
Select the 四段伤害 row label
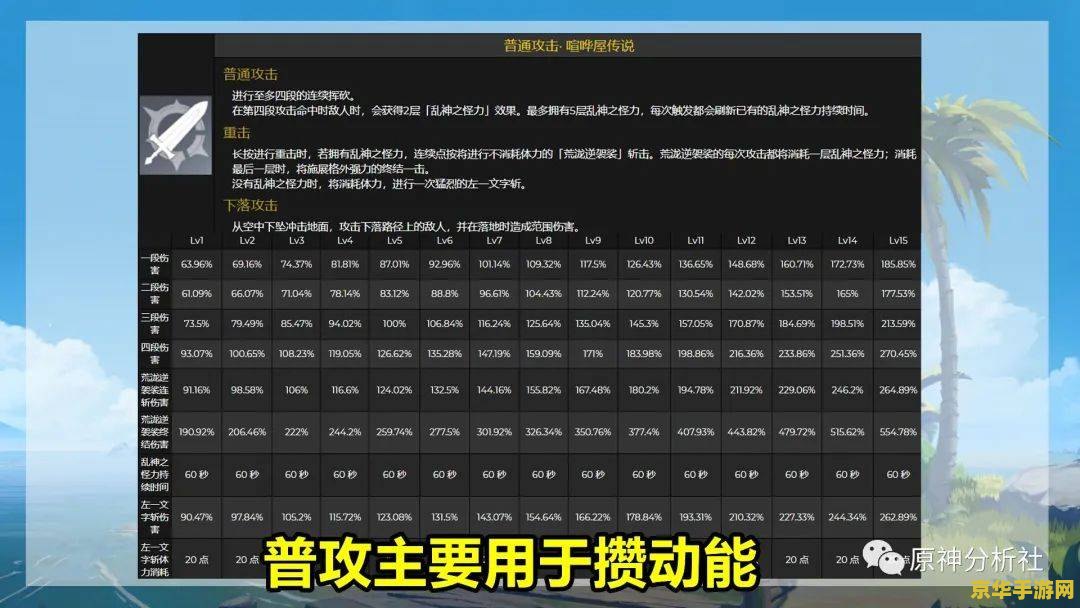[x=154, y=353]
